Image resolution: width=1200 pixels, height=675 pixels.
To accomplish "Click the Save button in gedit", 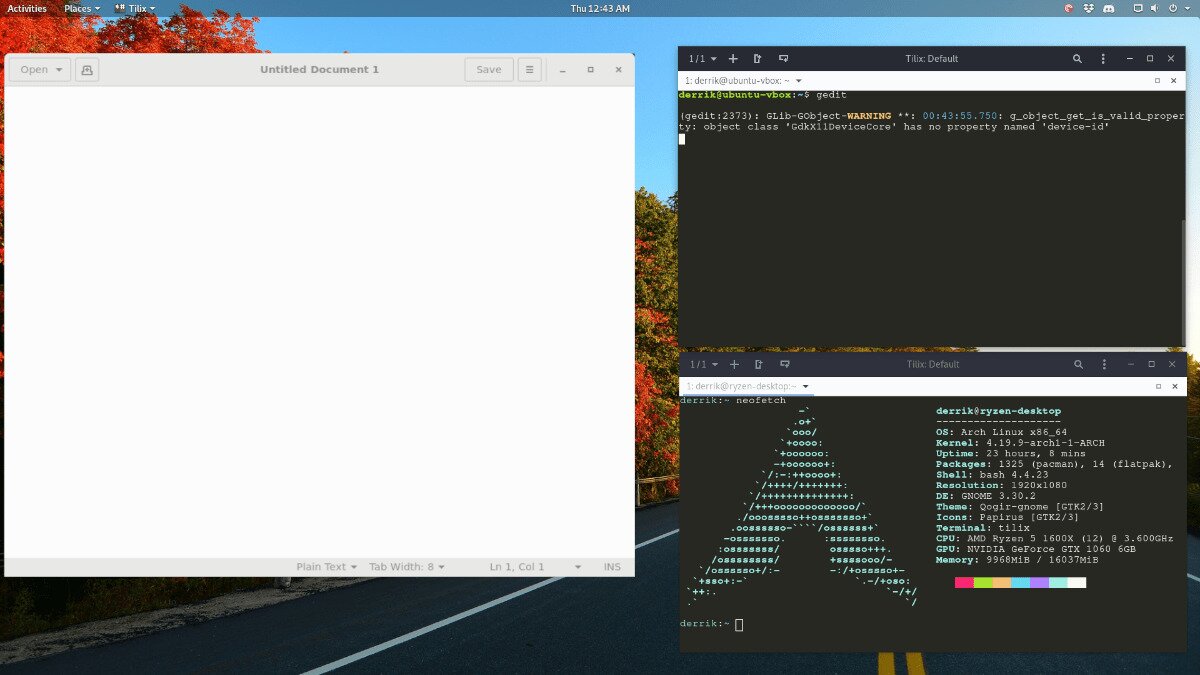I will (x=489, y=70).
